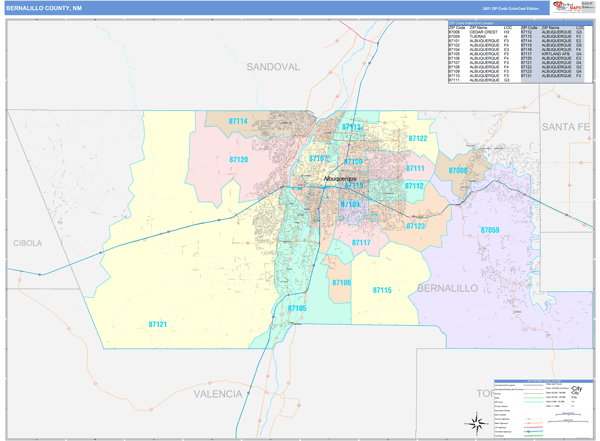Click the BERNALILLO county name on the map
Viewport: 600px width, 441px height.
(447, 288)
